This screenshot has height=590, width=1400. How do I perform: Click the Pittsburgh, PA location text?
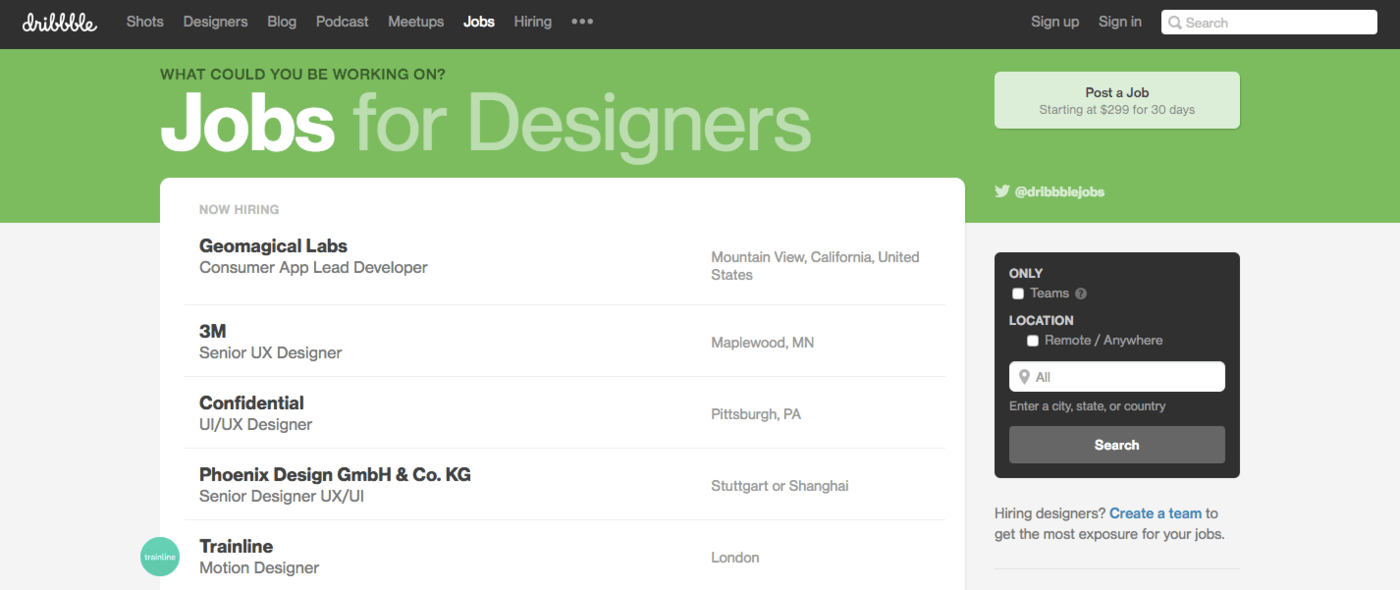coord(756,414)
